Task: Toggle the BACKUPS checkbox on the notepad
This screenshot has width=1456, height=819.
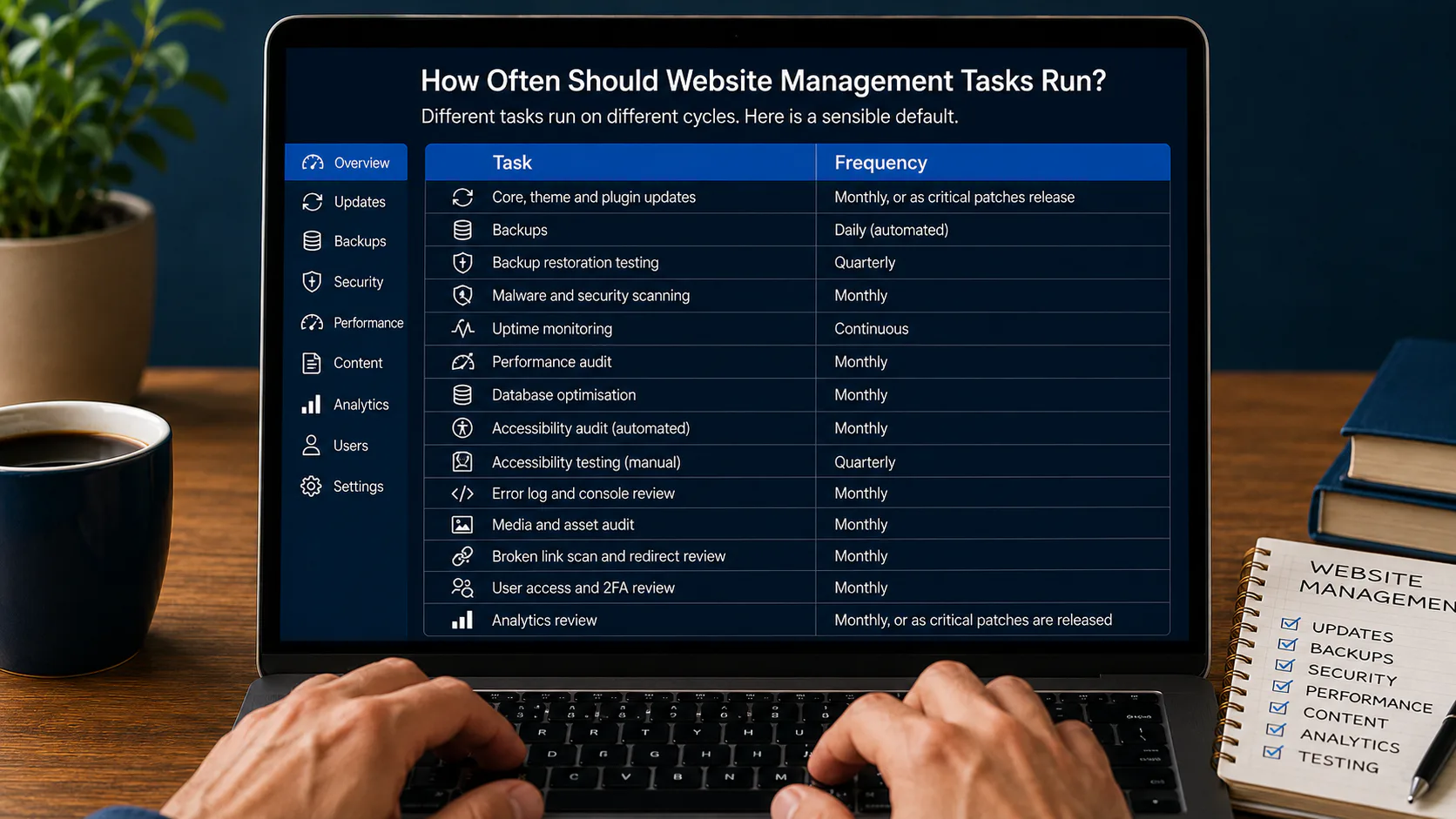Action: coord(1287,644)
